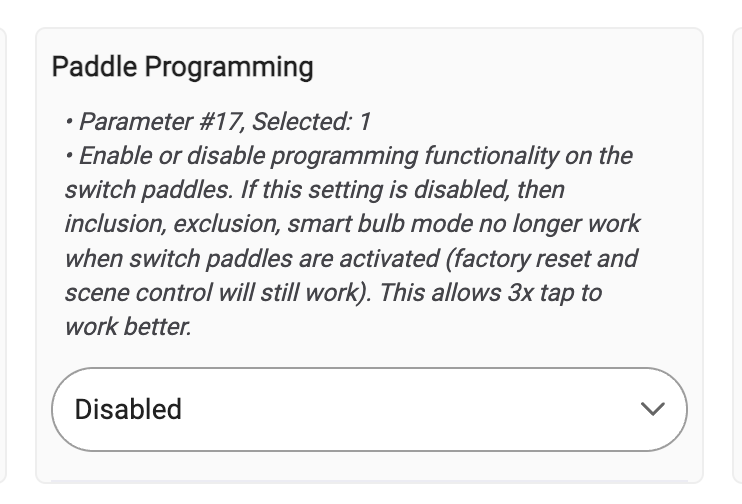Click the divider line below the dropdown
The image size is (742, 504).
pyautogui.click(x=369, y=481)
